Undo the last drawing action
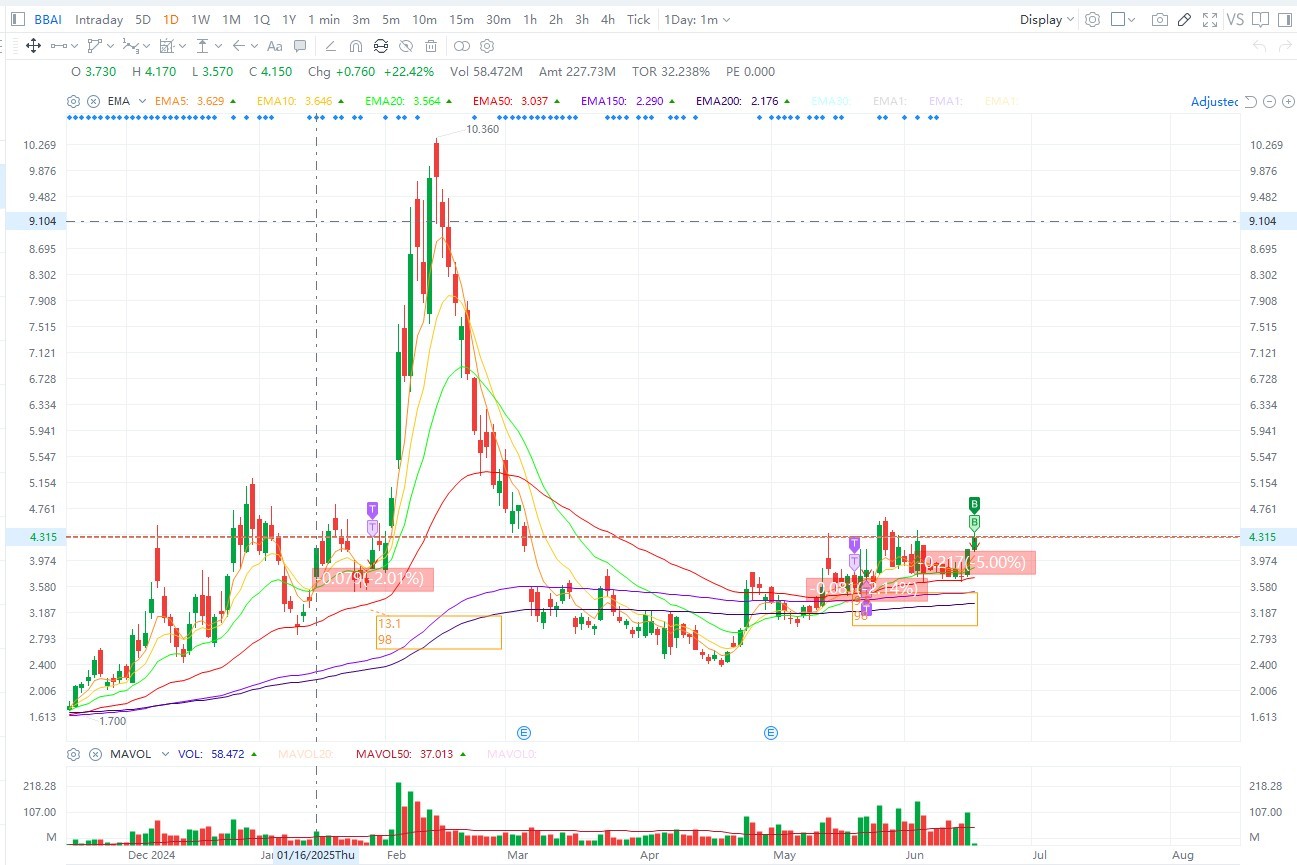Viewport: 1297px width, 865px height. tap(1259, 46)
